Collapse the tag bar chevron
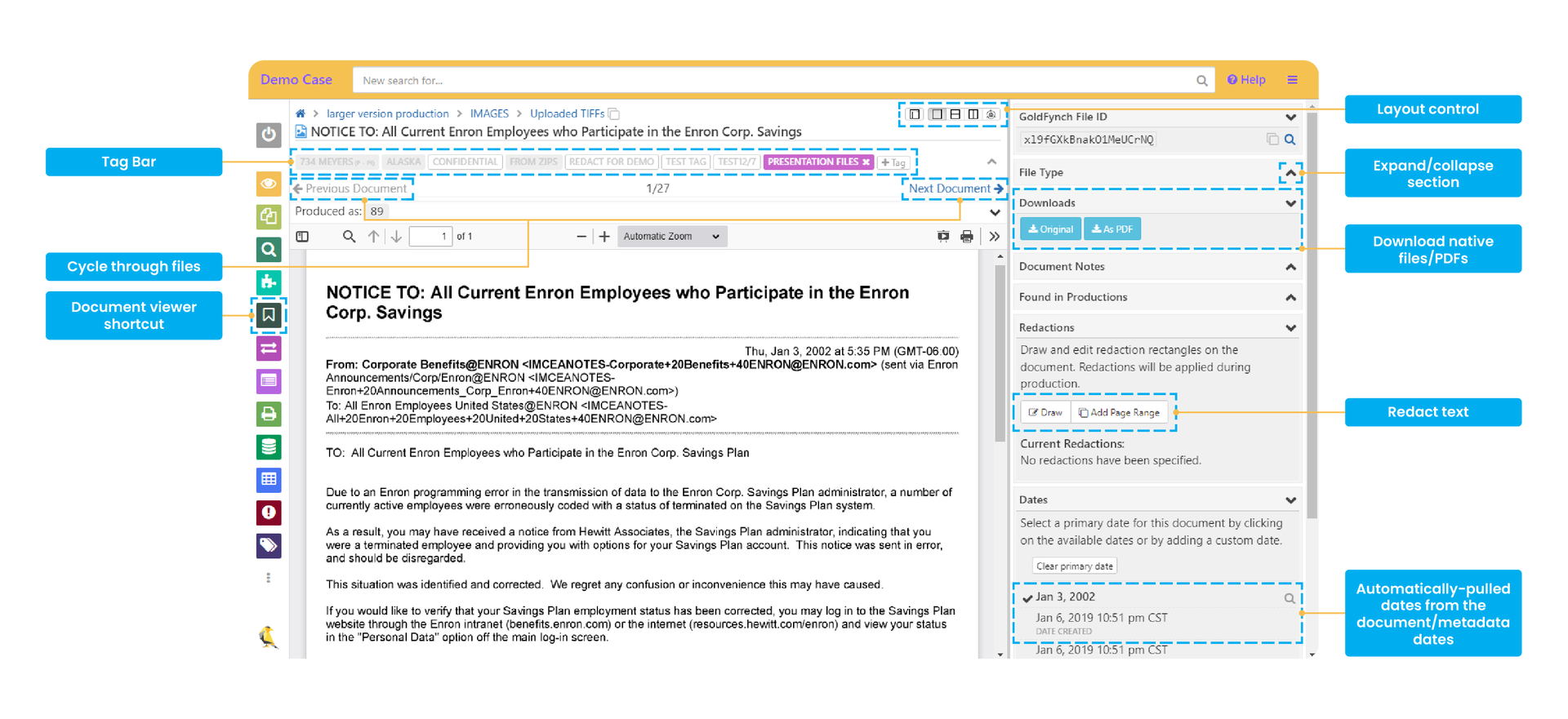 [991, 162]
